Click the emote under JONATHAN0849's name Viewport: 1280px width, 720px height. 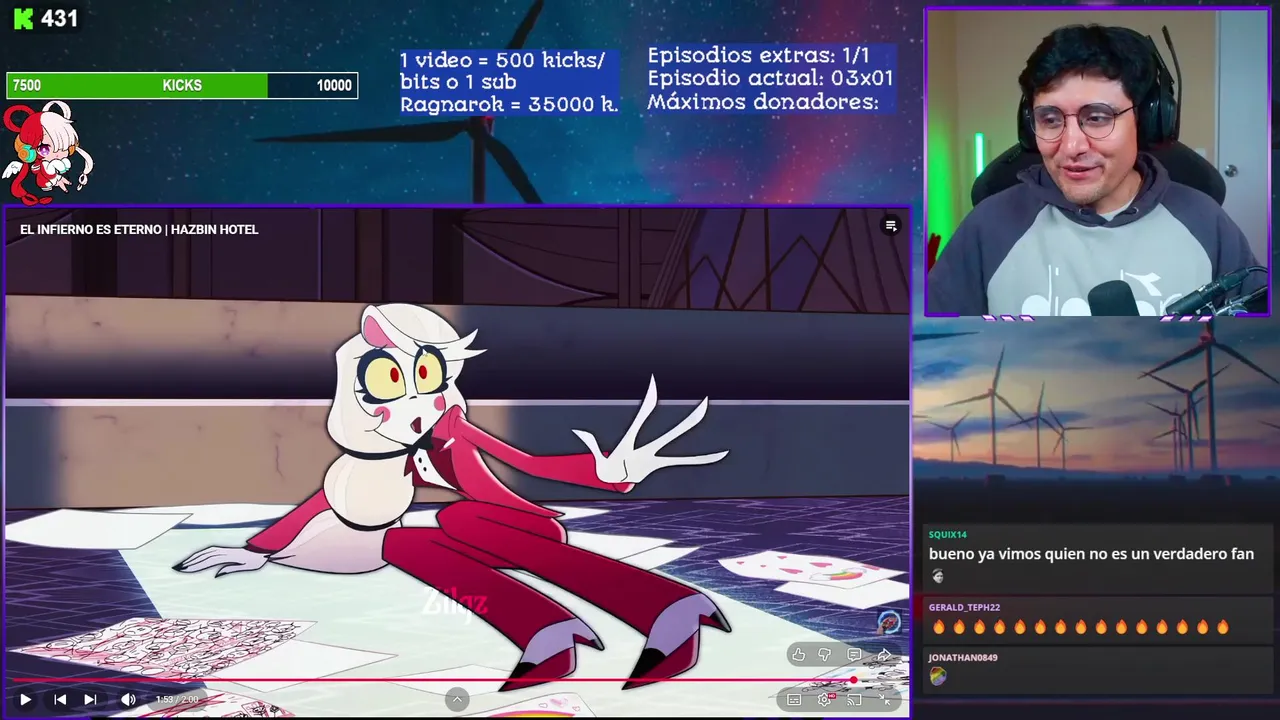point(937,677)
